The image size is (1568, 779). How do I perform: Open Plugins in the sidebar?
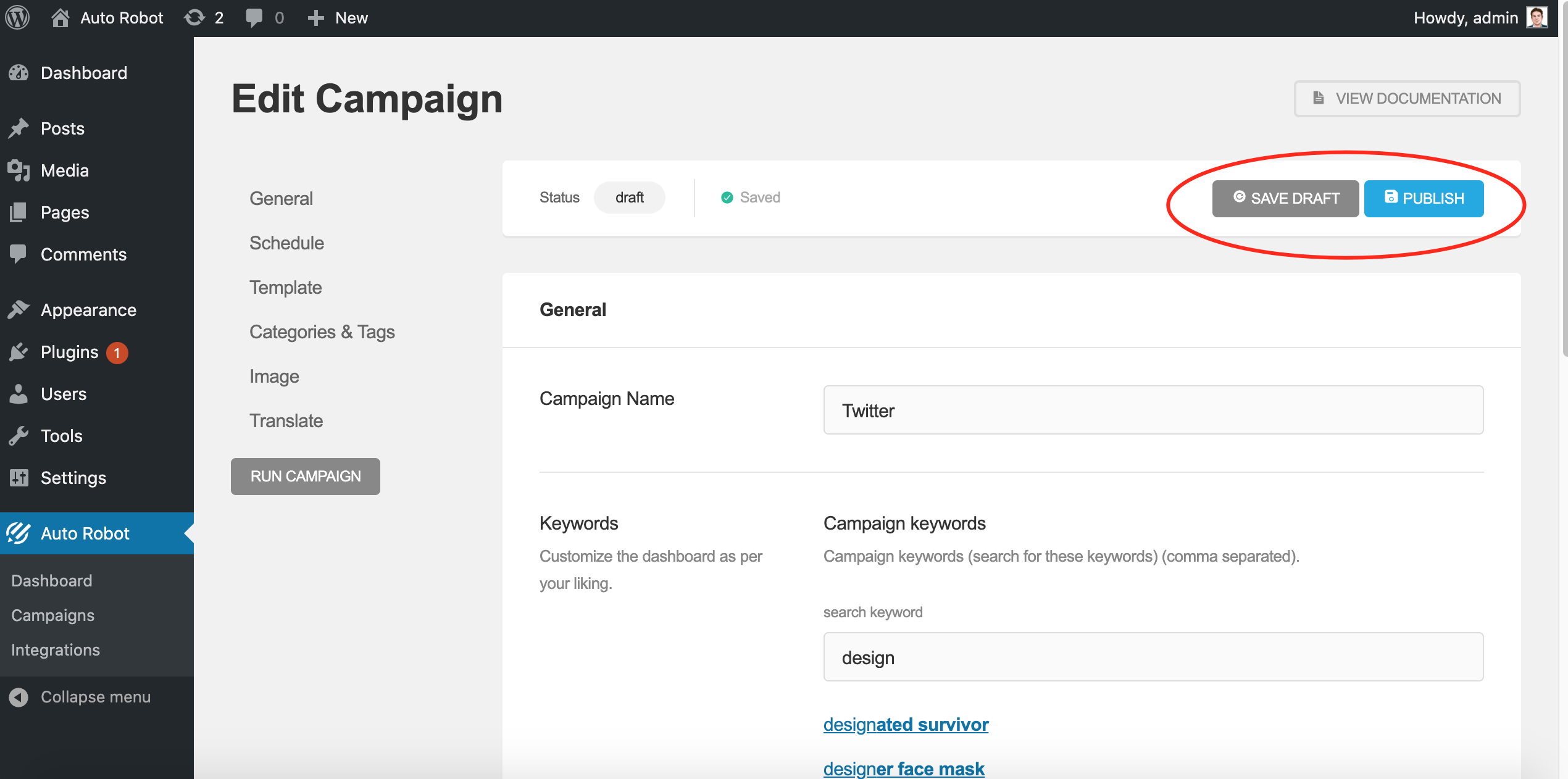coord(69,352)
